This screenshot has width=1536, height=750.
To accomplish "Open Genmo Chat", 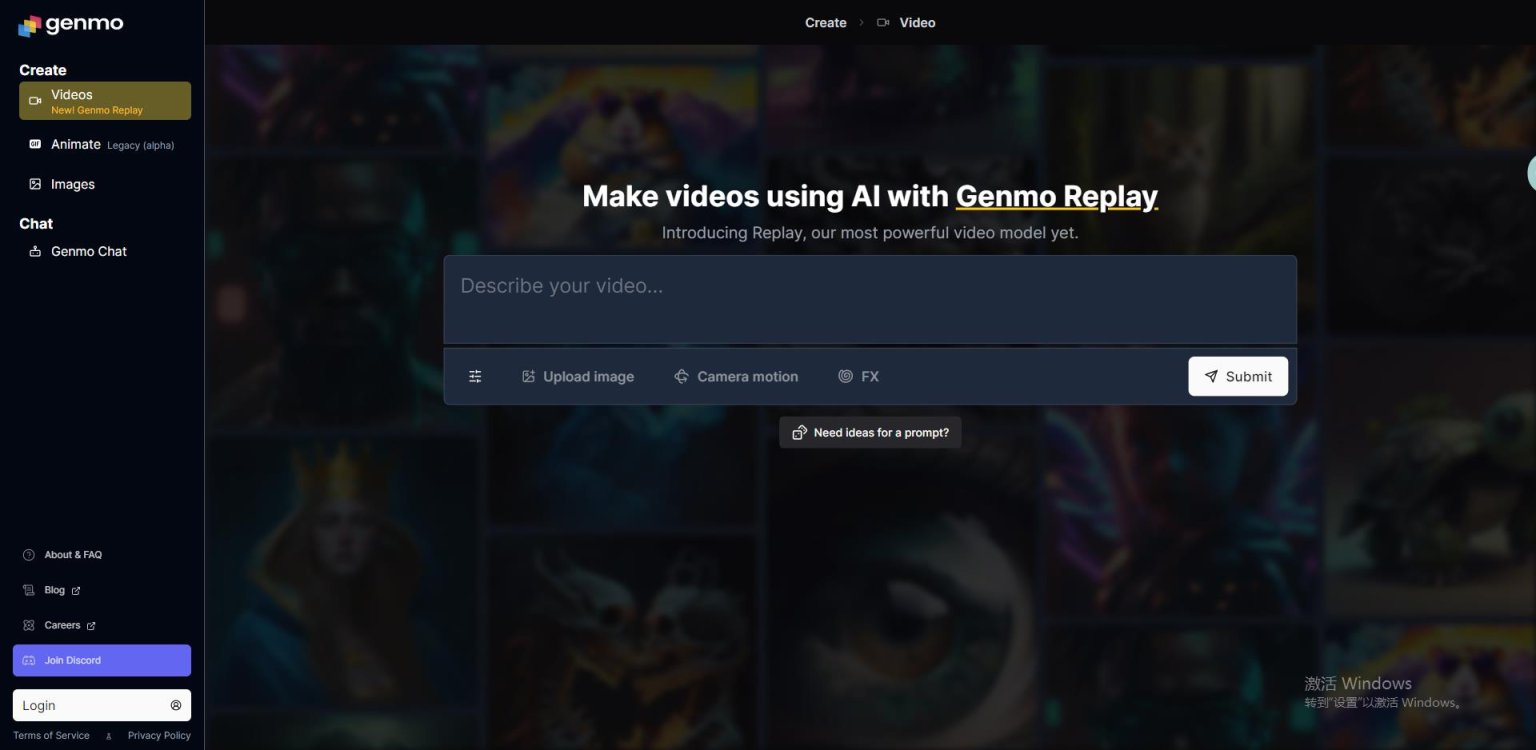I will click(x=88, y=251).
